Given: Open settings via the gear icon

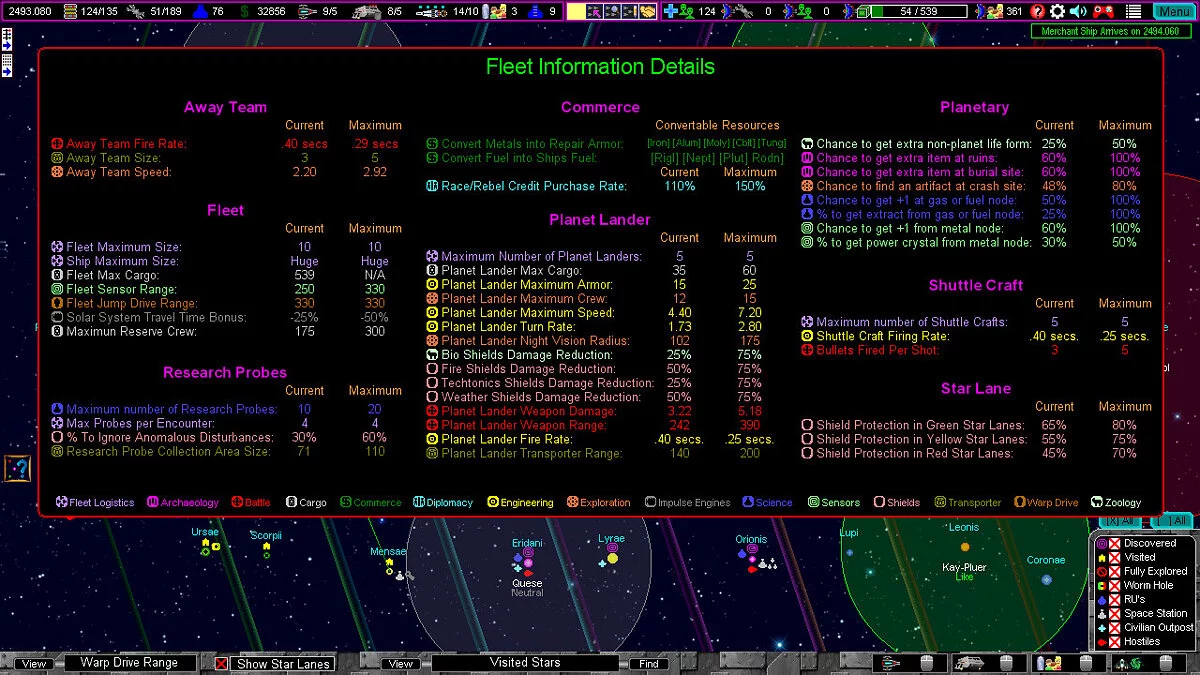Looking at the screenshot, I should (1058, 11).
